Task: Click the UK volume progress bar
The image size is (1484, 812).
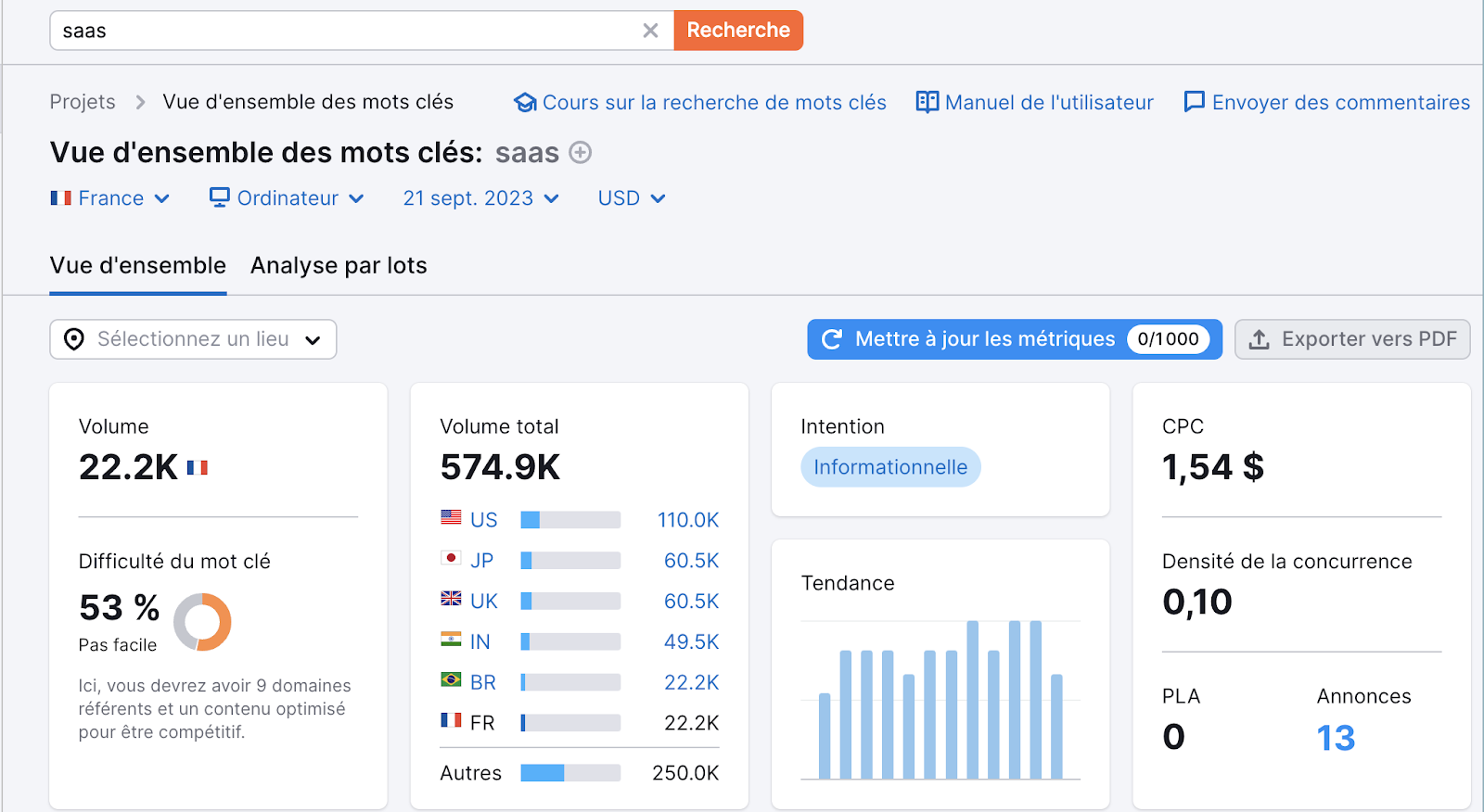Action: pos(570,602)
